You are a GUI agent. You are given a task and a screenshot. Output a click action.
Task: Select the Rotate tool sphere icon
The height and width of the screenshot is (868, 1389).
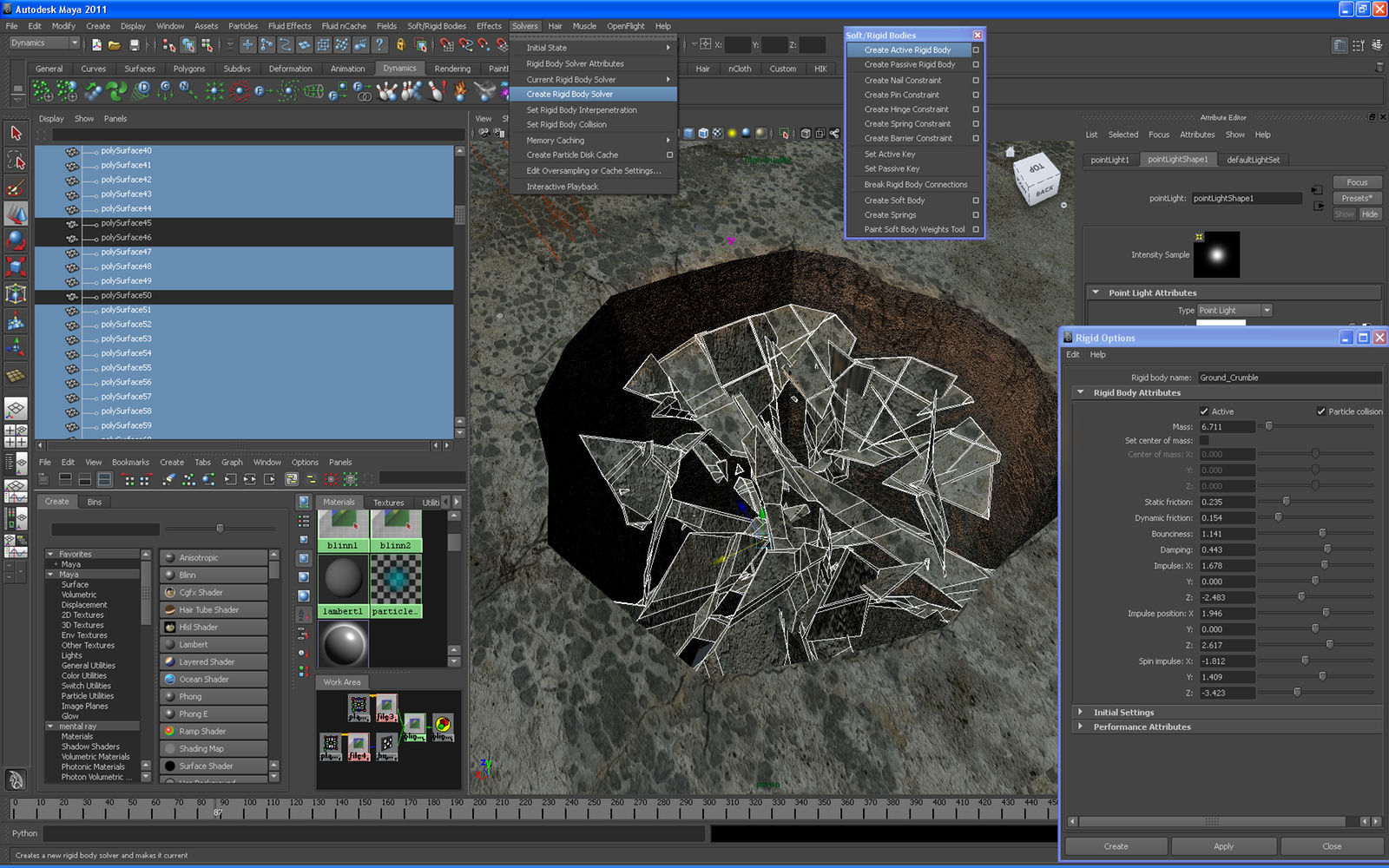[x=16, y=240]
